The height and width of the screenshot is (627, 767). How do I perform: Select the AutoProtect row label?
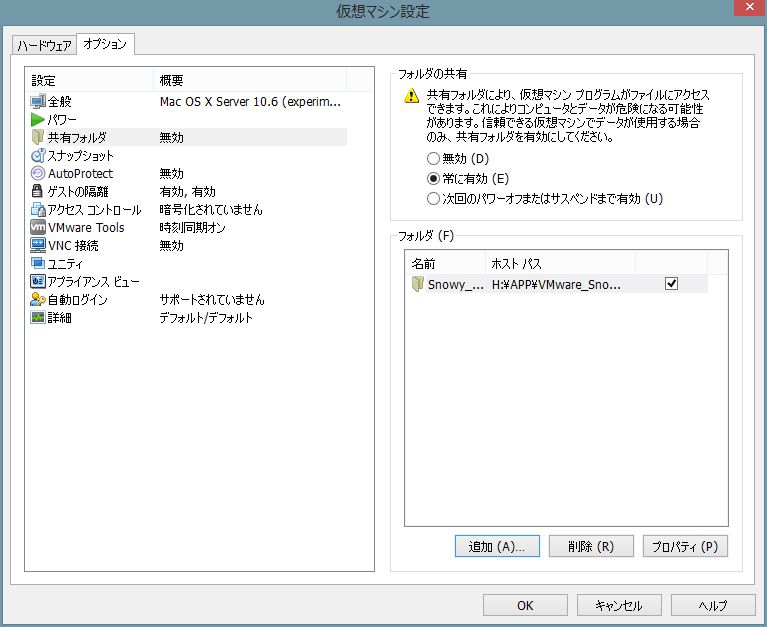[x=80, y=174]
